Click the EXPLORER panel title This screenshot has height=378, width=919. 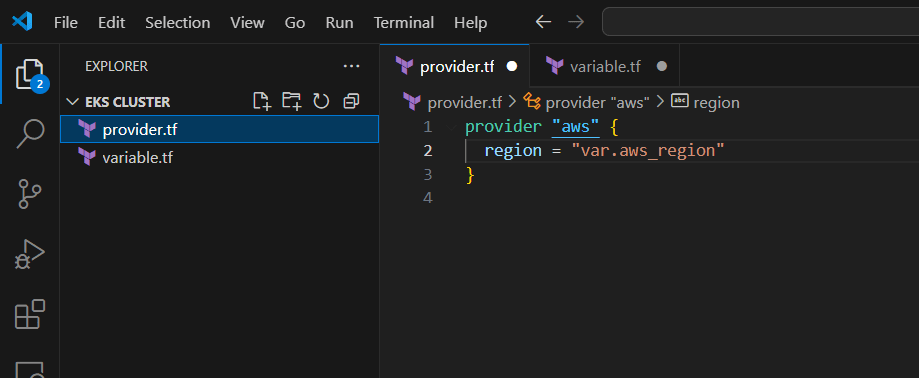click(117, 66)
